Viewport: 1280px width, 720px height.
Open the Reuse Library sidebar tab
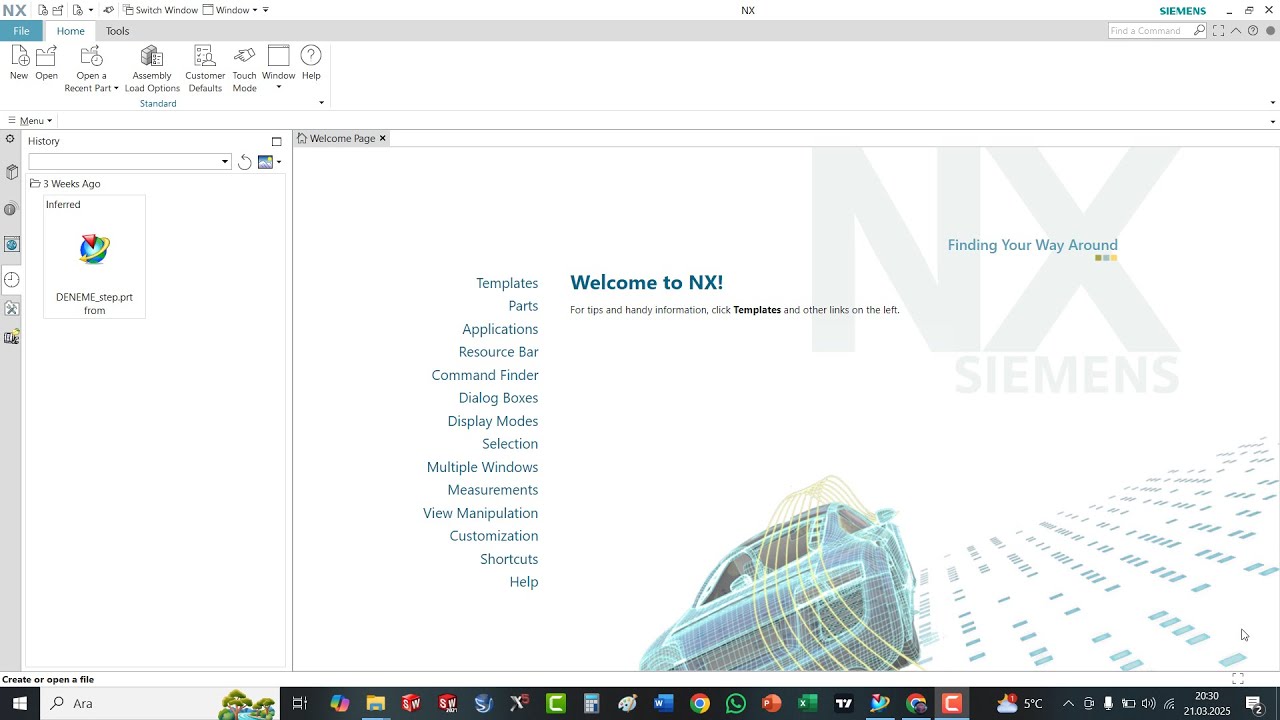click(x=11, y=172)
